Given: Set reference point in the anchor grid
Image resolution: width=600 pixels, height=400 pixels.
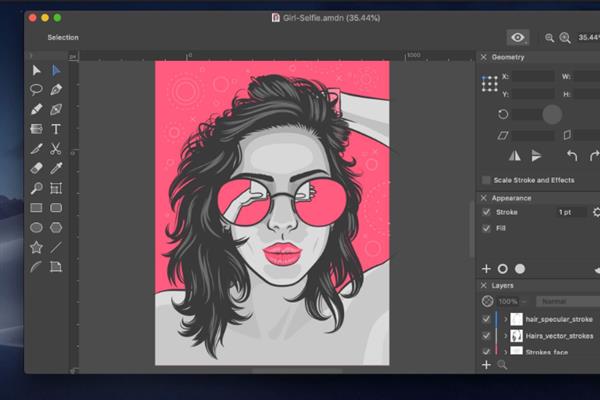Looking at the screenshot, I should (x=490, y=84).
